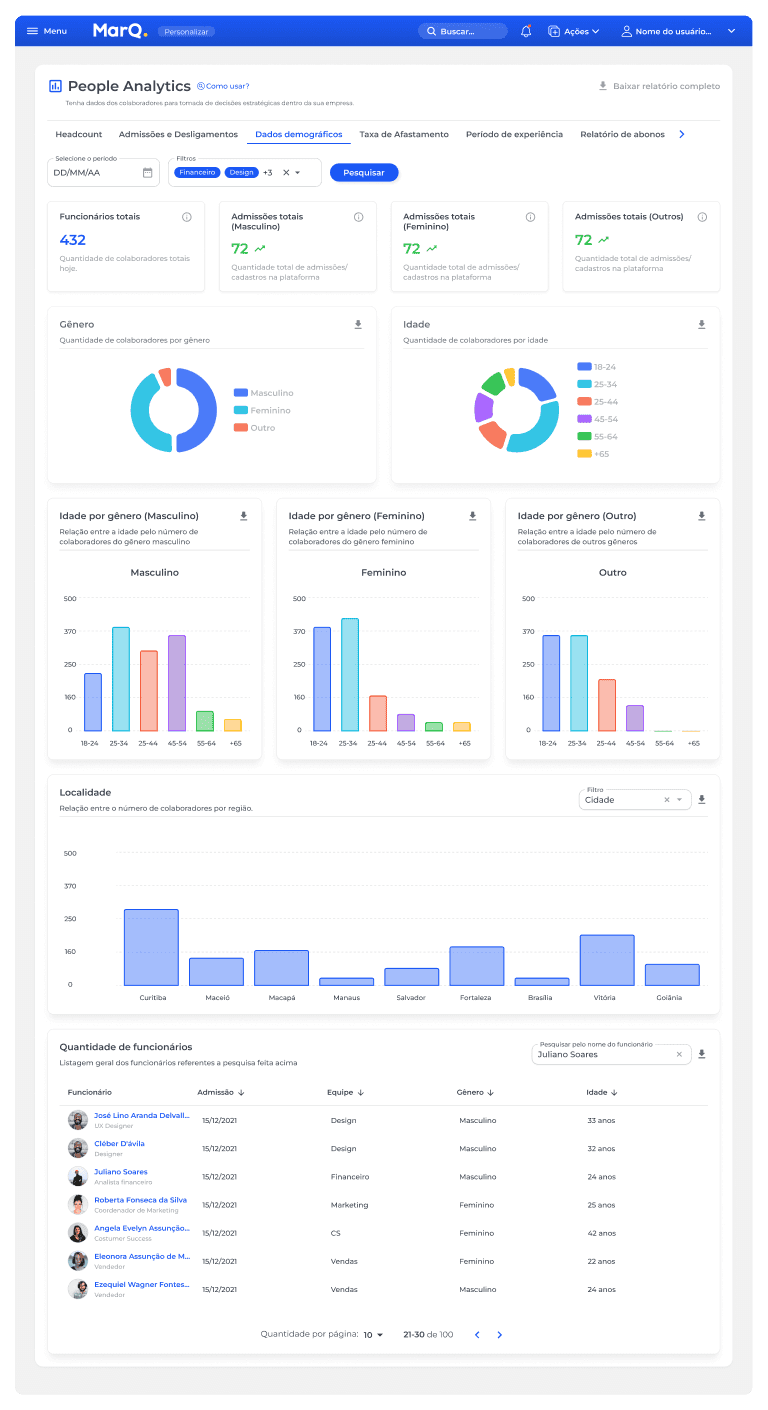Viewport: 768px width, 1410px height.
Task: Download Idade por gênero (Feminino) chart
Action: (473, 516)
